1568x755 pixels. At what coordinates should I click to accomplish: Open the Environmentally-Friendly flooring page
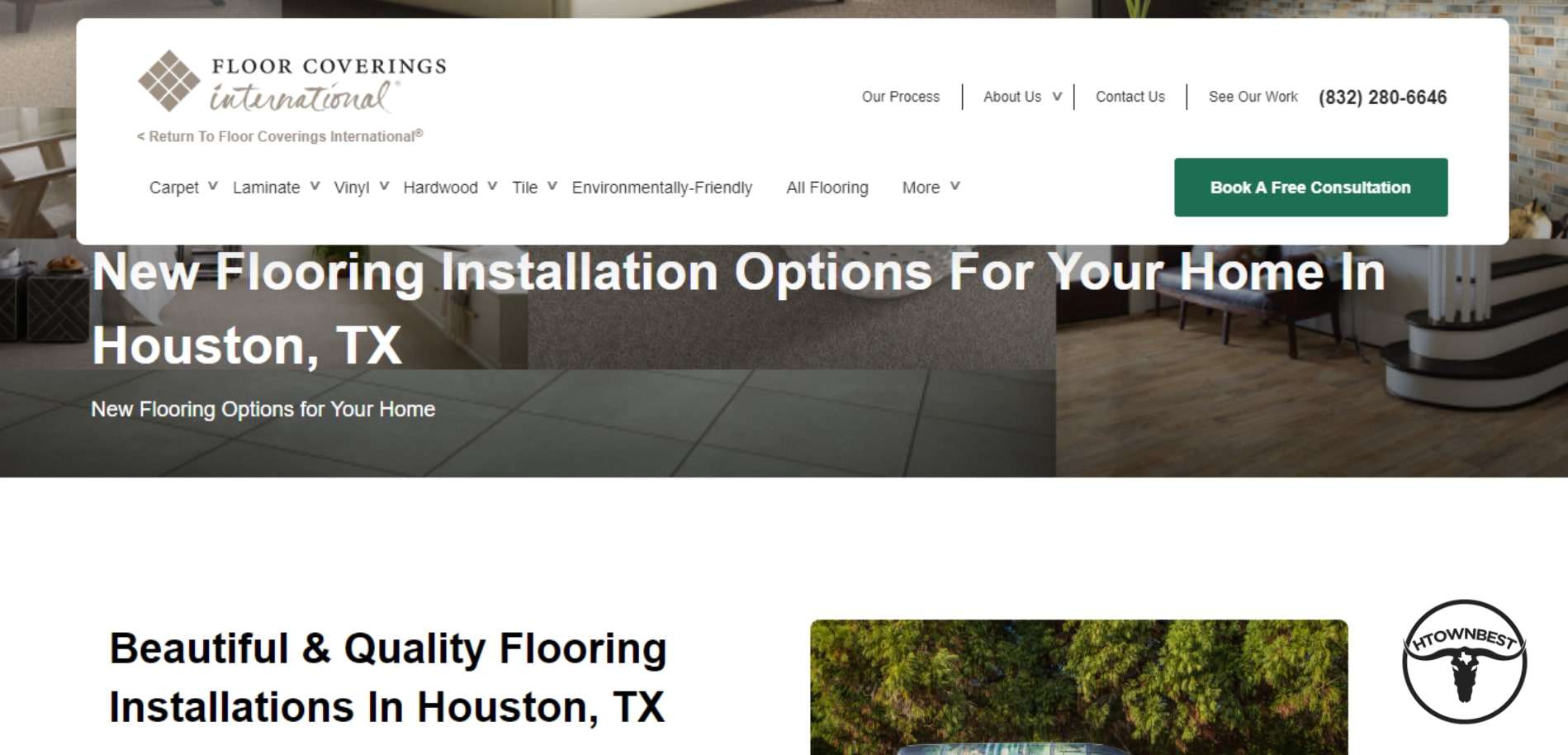[x=662, y=188]
